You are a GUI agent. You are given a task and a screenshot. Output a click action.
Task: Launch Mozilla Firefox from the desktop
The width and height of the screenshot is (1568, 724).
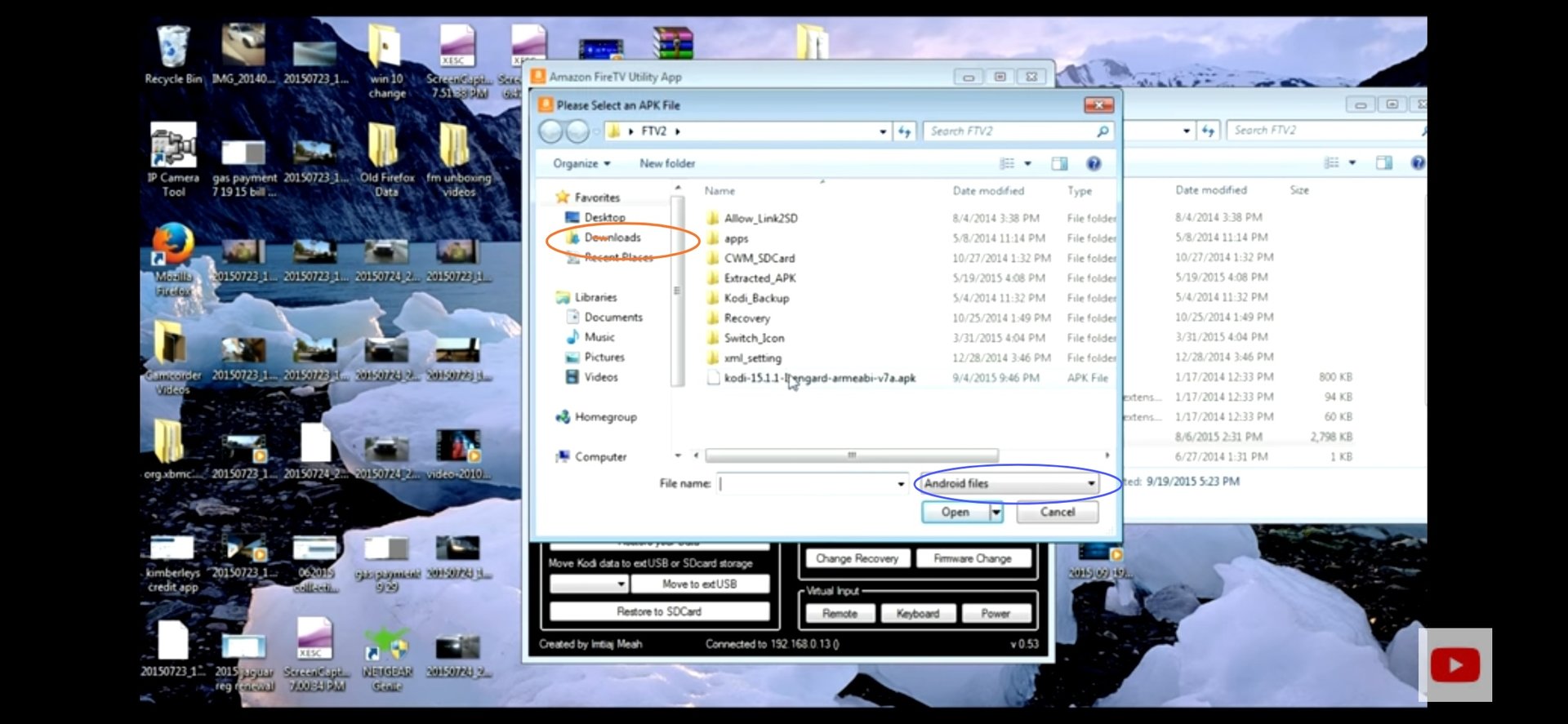click(173, 260)
